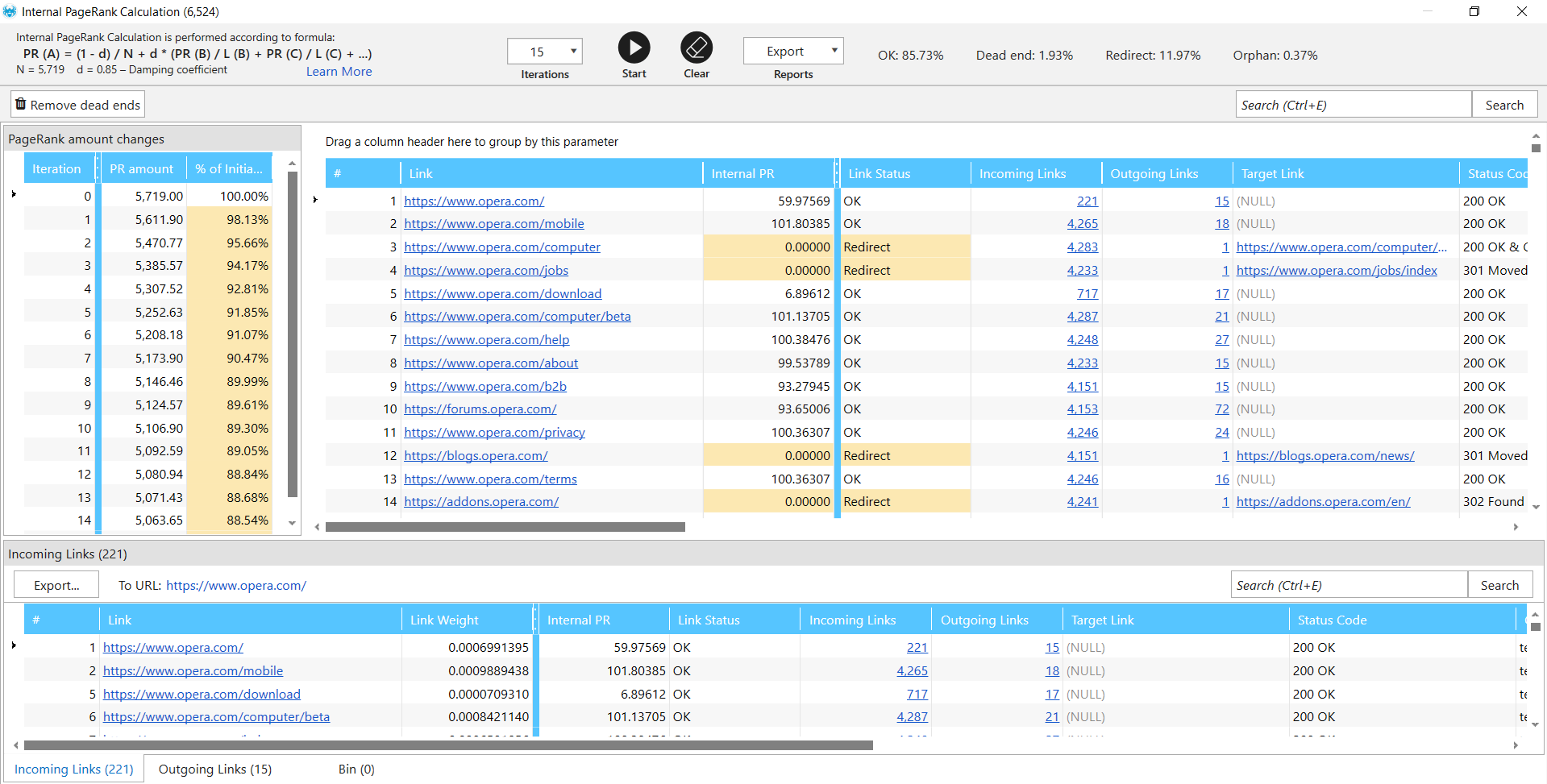Open the Export reports dropdown
The image size is (1547, 784).
pyautogui.click(x=793, y=51)
